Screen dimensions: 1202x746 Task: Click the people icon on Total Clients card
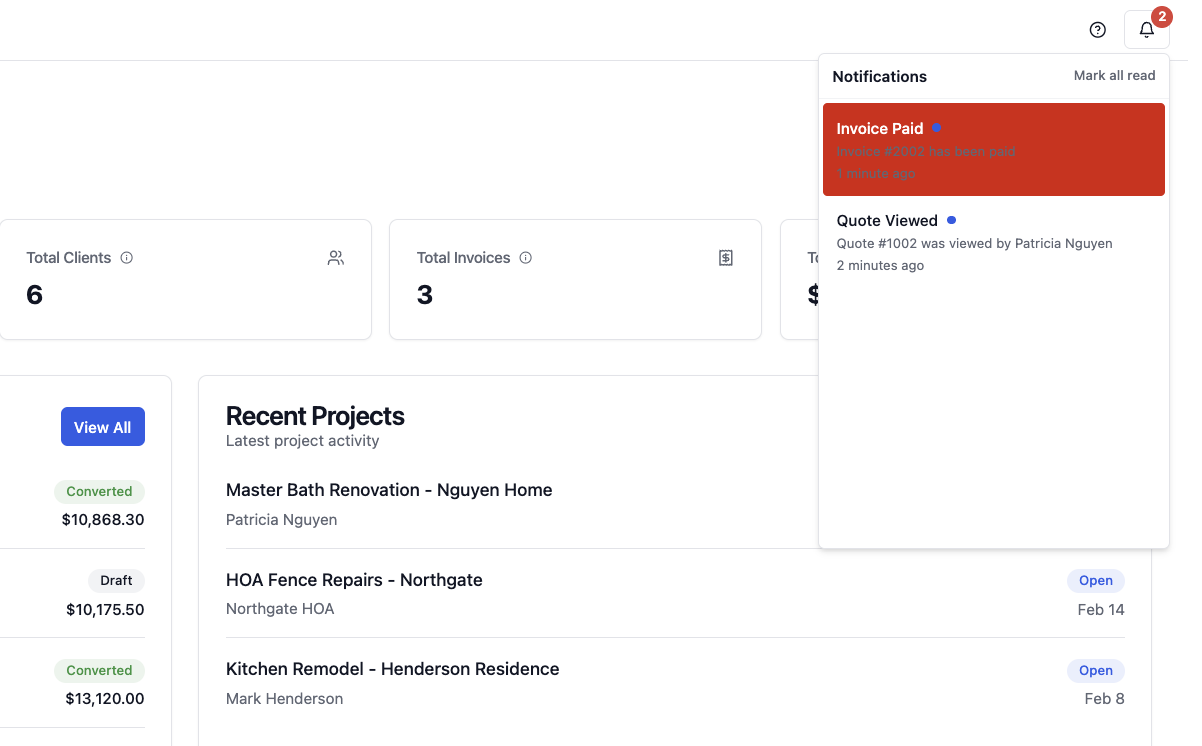point(335,258)
